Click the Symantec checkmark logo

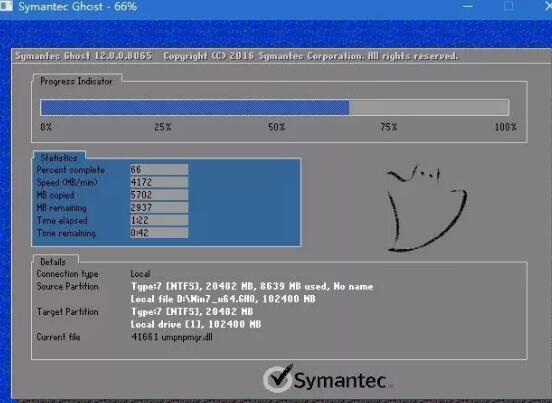(x=278, y=379)
